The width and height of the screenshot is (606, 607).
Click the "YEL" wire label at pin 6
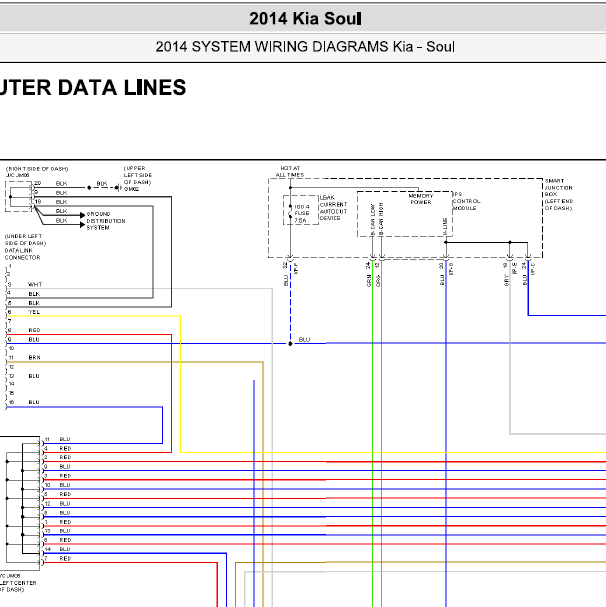(34, 312)
